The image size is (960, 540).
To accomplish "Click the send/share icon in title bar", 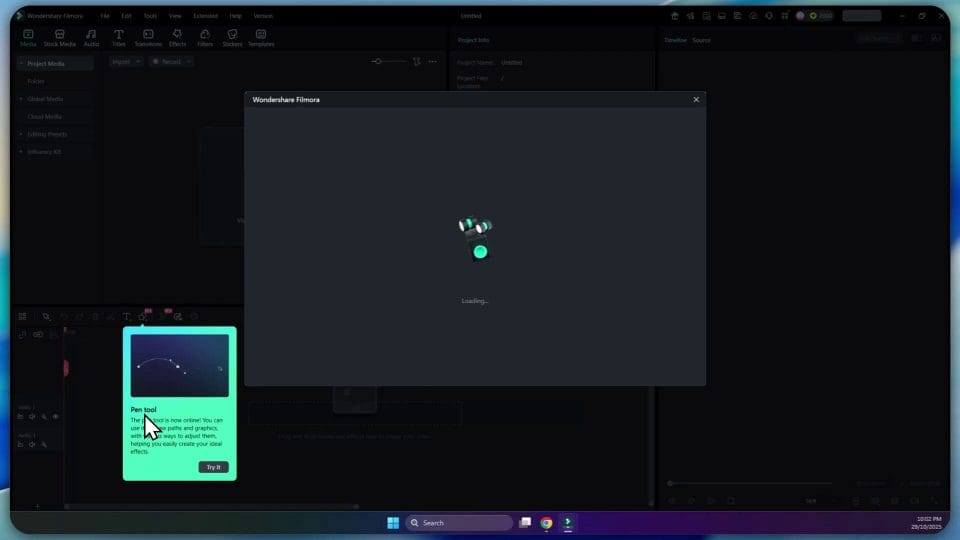I will click(691, 16).
